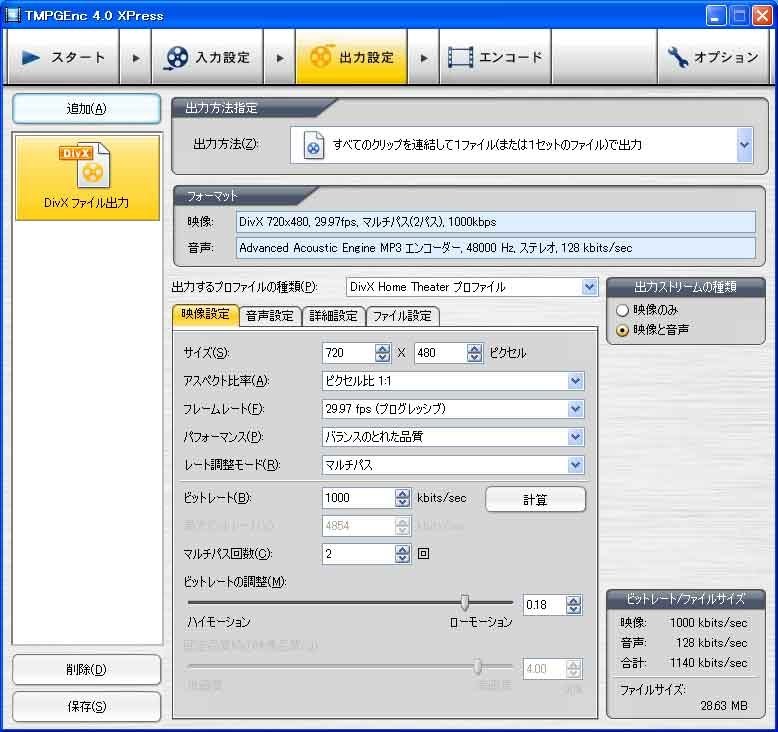Minimize the TMPGEnc window

[715, 15]
